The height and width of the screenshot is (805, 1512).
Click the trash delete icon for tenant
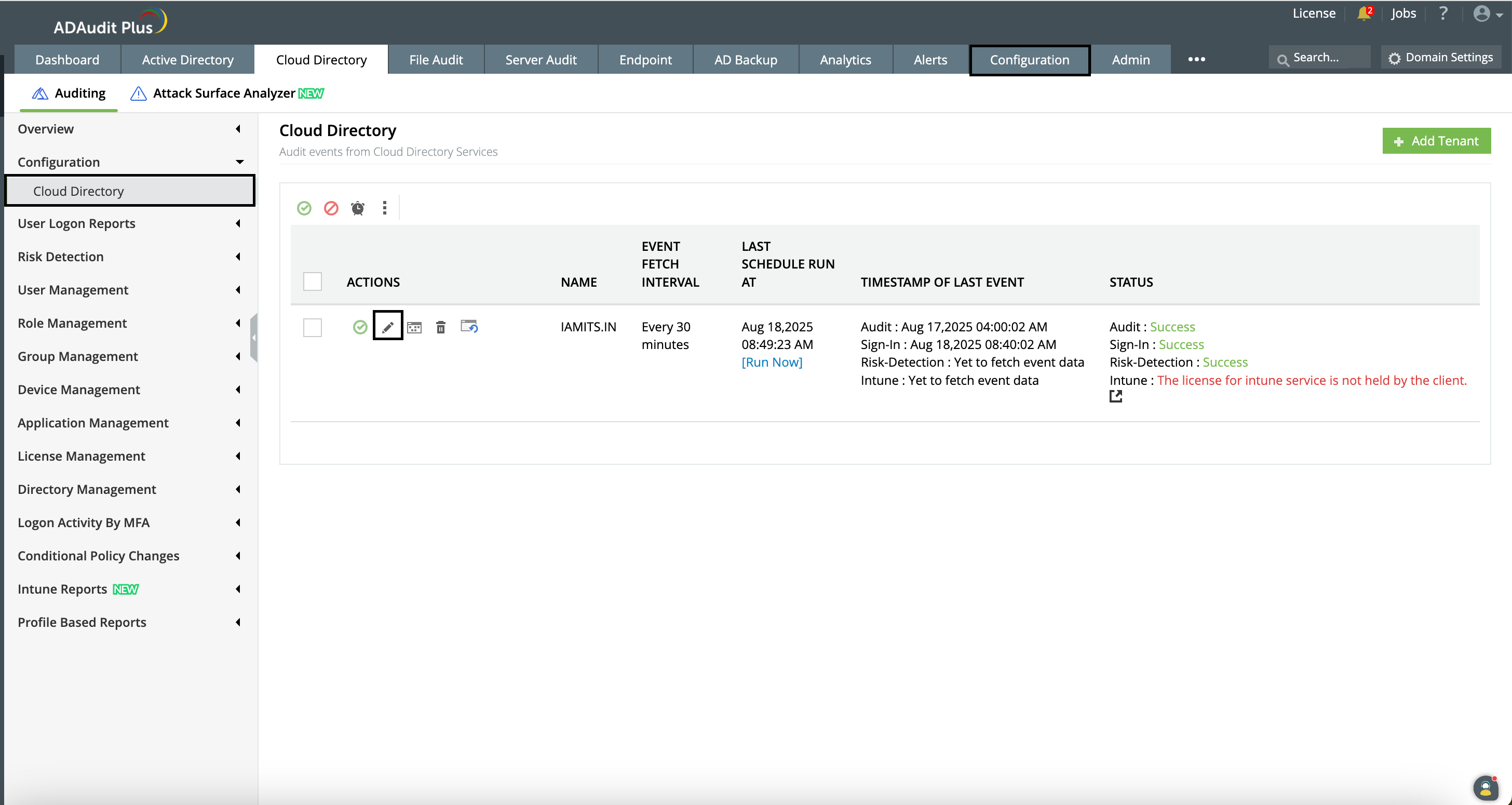pyautogui.click(x=441, y=327)
